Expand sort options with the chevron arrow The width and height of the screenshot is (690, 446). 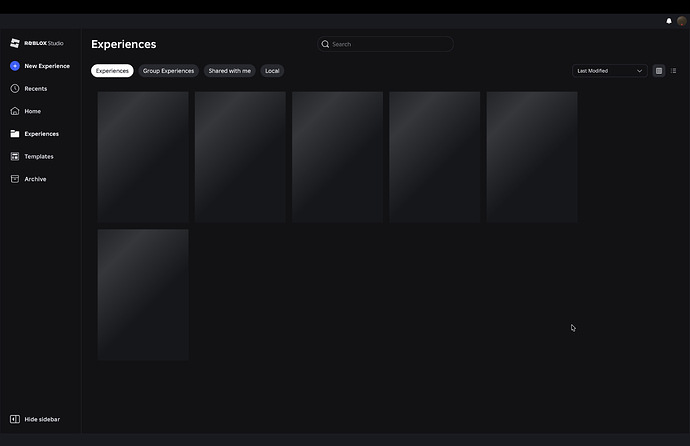tap(639, 71)
